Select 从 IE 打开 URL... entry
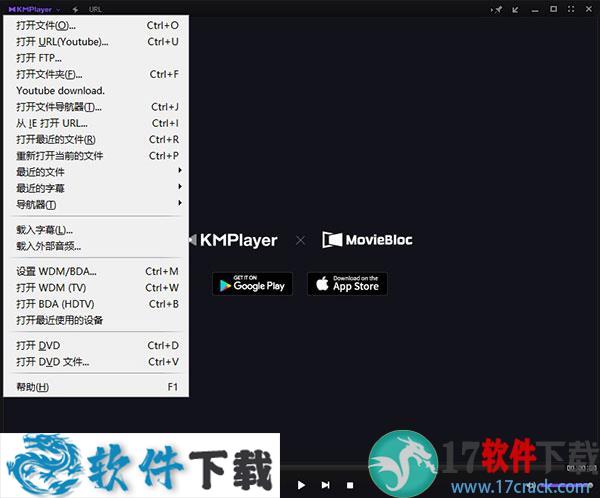Image resolution: width=600 pixels, height=498 pixels. pos(96,123)
